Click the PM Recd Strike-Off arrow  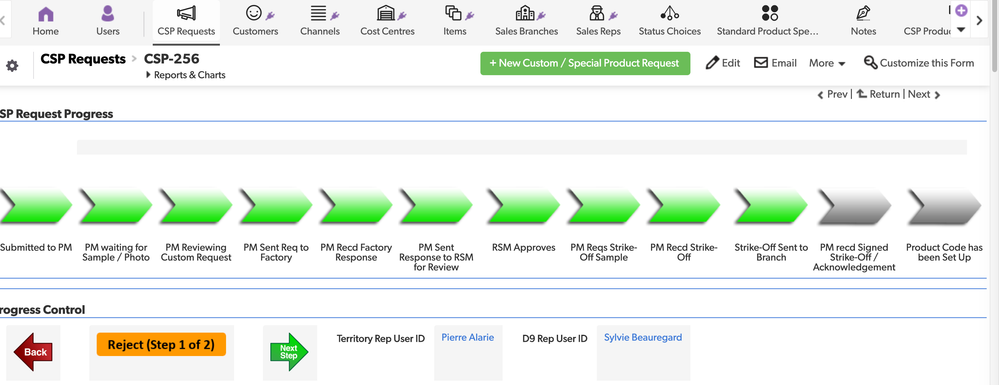coord(684,207)
